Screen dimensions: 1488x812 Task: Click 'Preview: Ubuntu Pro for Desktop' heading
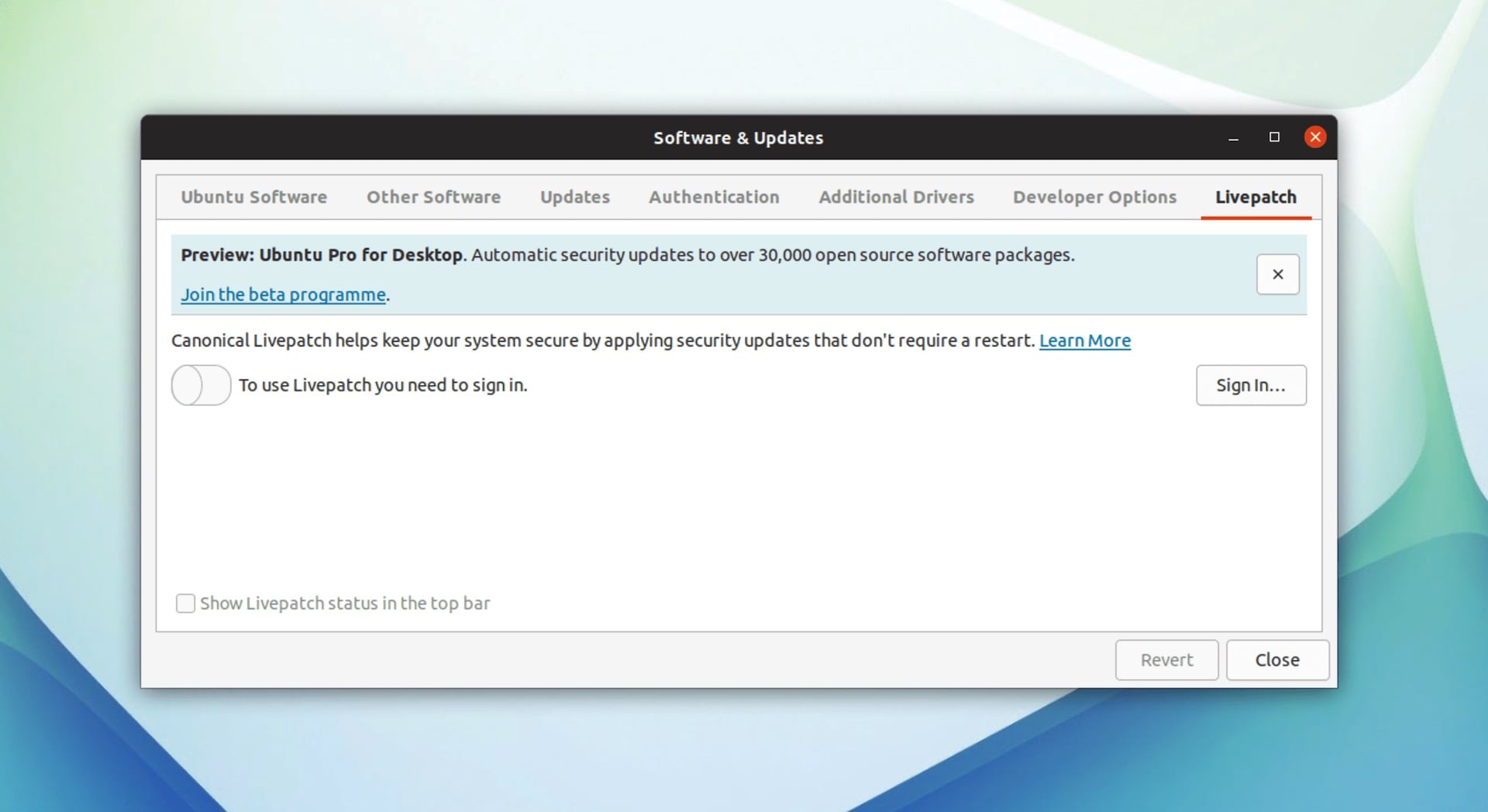(x=322, y=255)
